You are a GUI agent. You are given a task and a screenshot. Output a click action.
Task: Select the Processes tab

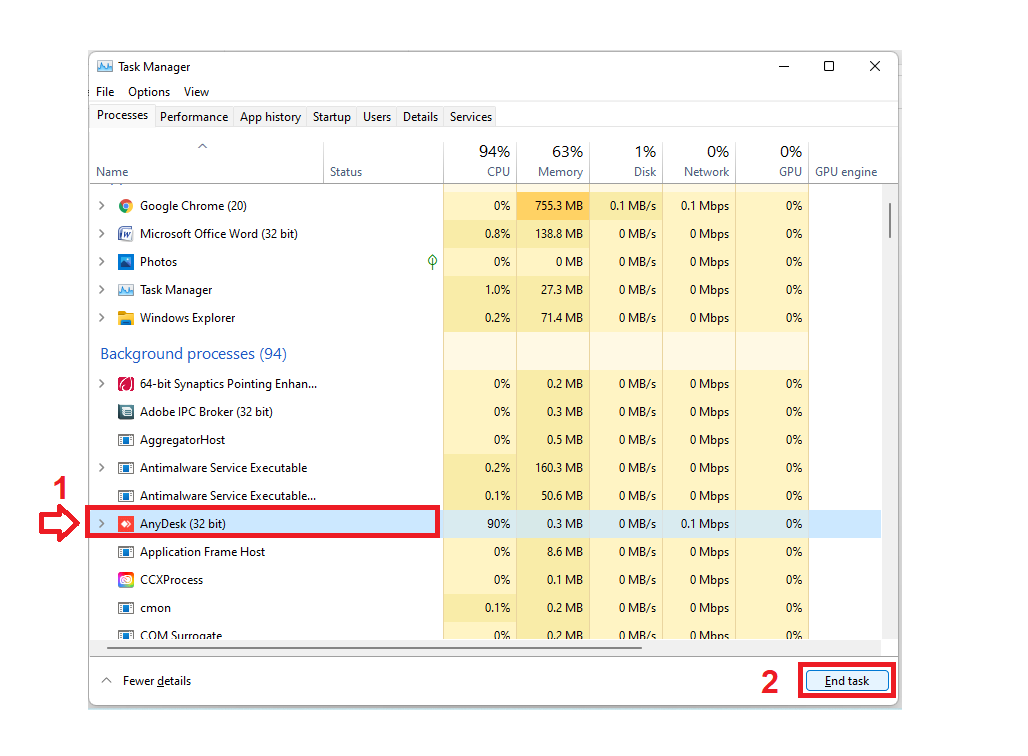[x=123, y=115]
